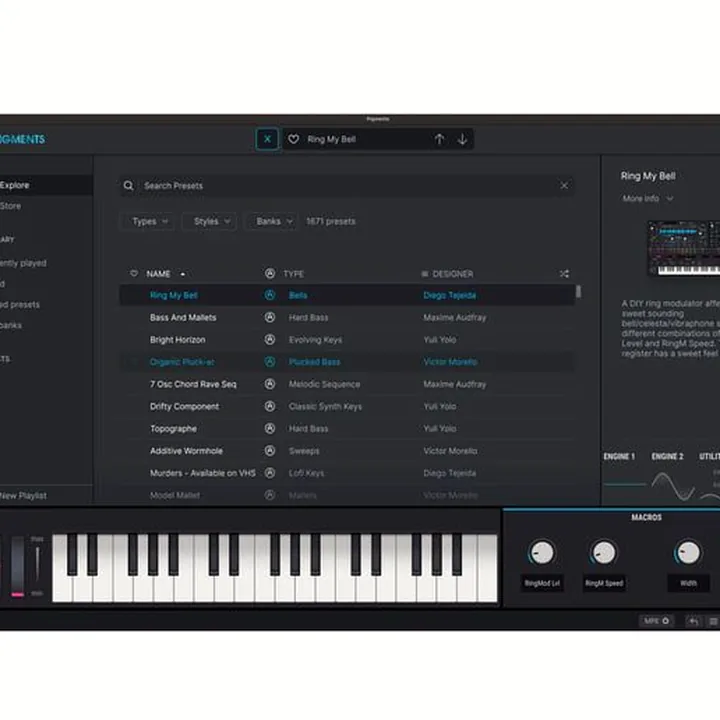Select the Ring My Bell preset row
The width and height of the screenshot is (720, 720).
click(x=347, y=295)
